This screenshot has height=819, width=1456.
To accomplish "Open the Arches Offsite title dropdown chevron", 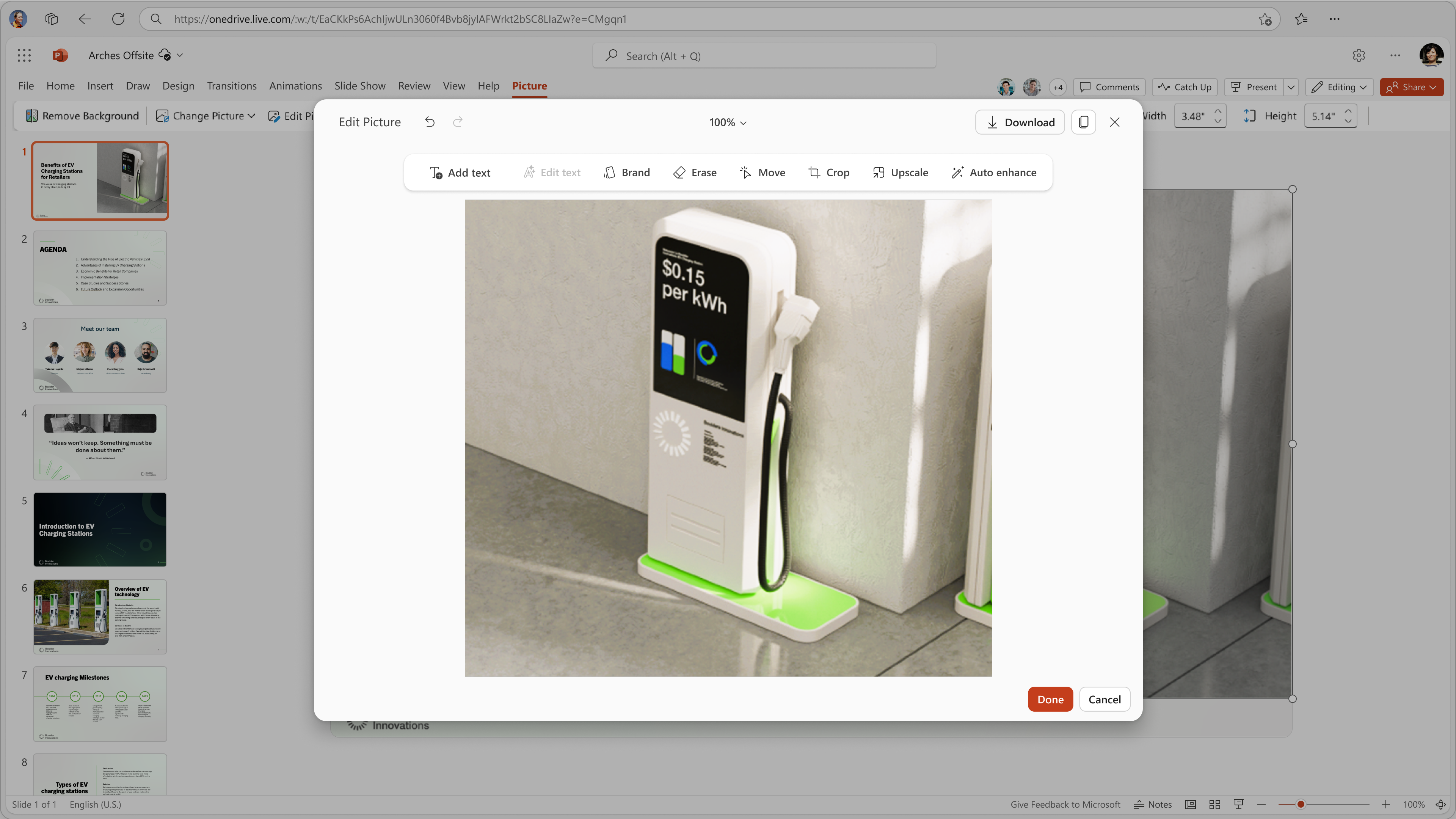I will tap(180, 55).
